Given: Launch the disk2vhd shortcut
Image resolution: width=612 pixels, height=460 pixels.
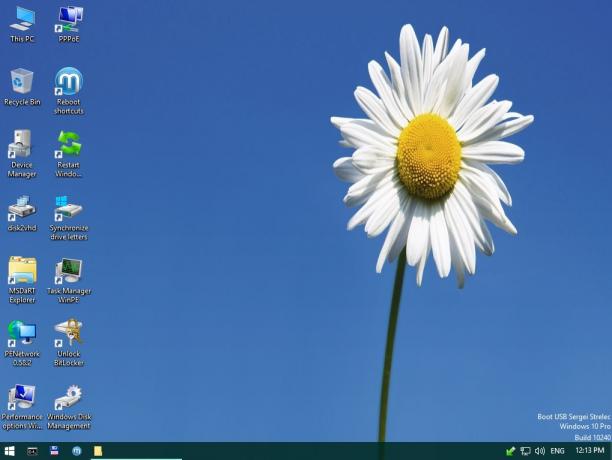Looking at the screenshot, I should click(22, 213).
